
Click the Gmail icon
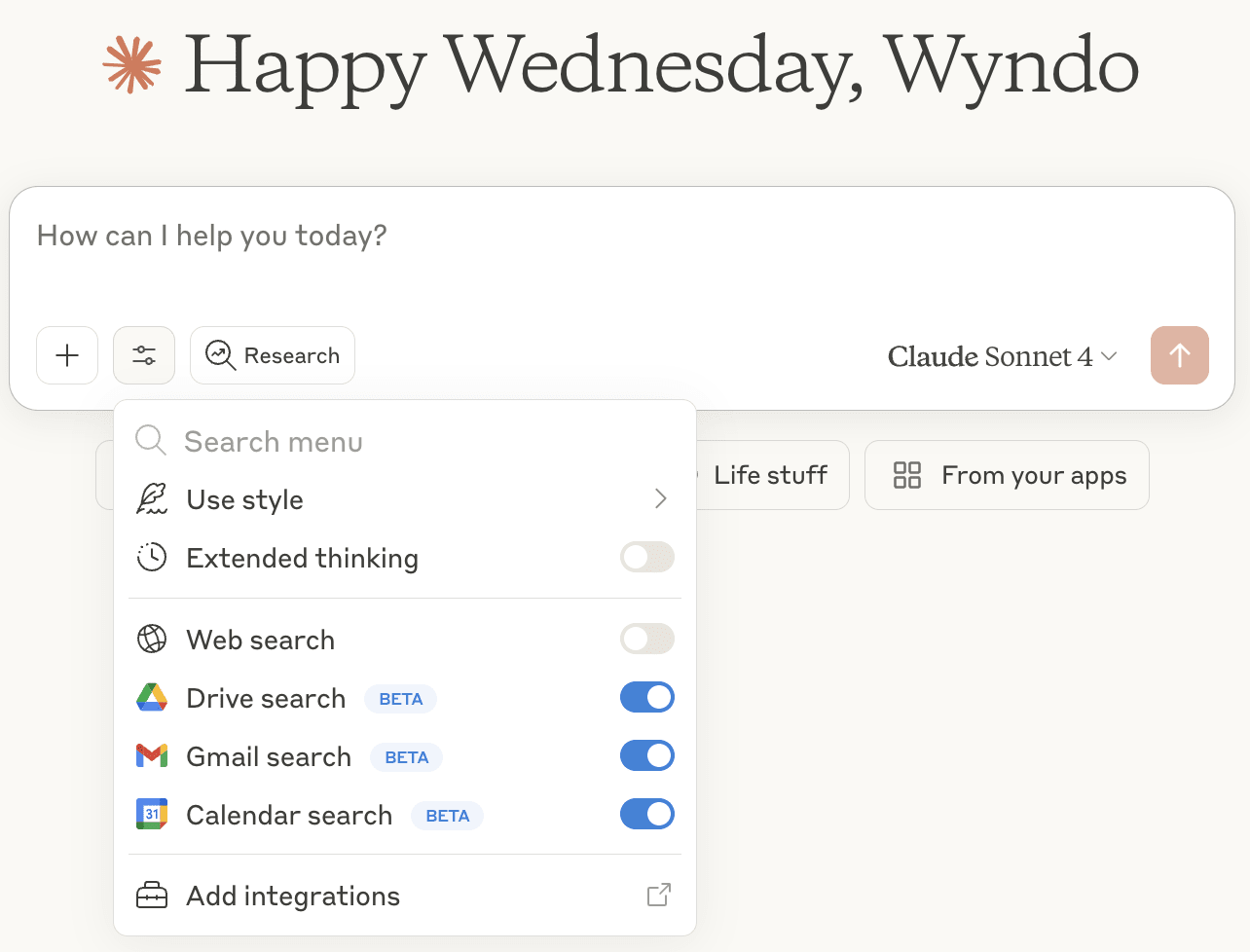pyautogui.click(x=152, y=756)
